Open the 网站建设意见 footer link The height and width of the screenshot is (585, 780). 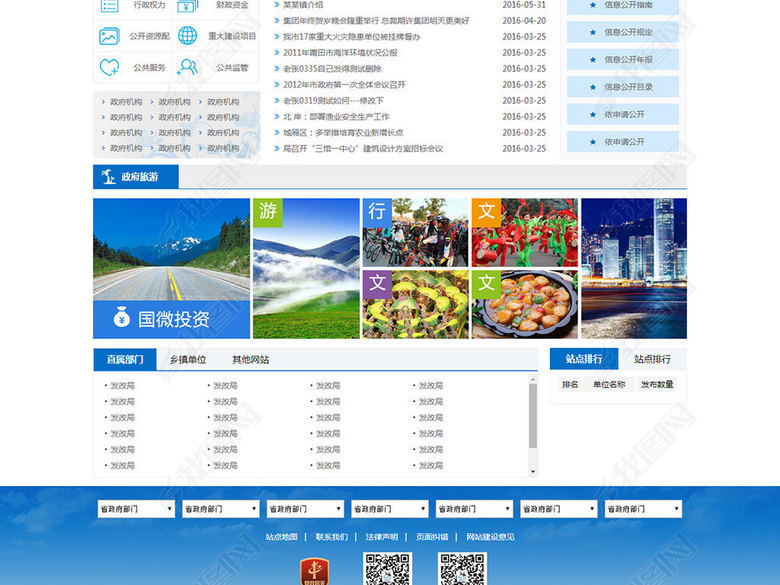[x=490, y=537]
